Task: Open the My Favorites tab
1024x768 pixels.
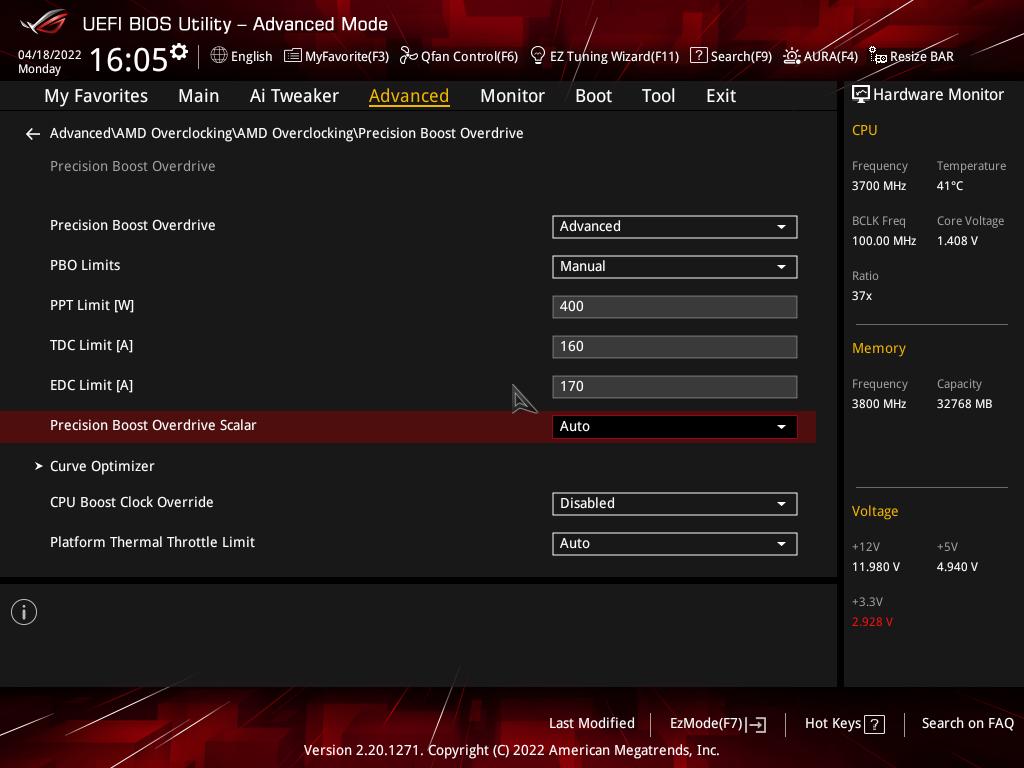Action: point(96,96)
